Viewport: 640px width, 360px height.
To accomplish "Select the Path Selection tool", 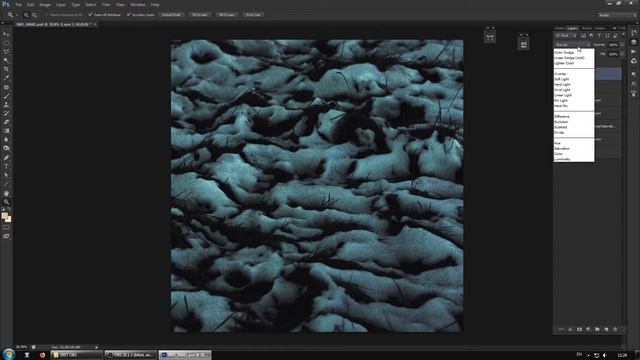I will point(6,175).
